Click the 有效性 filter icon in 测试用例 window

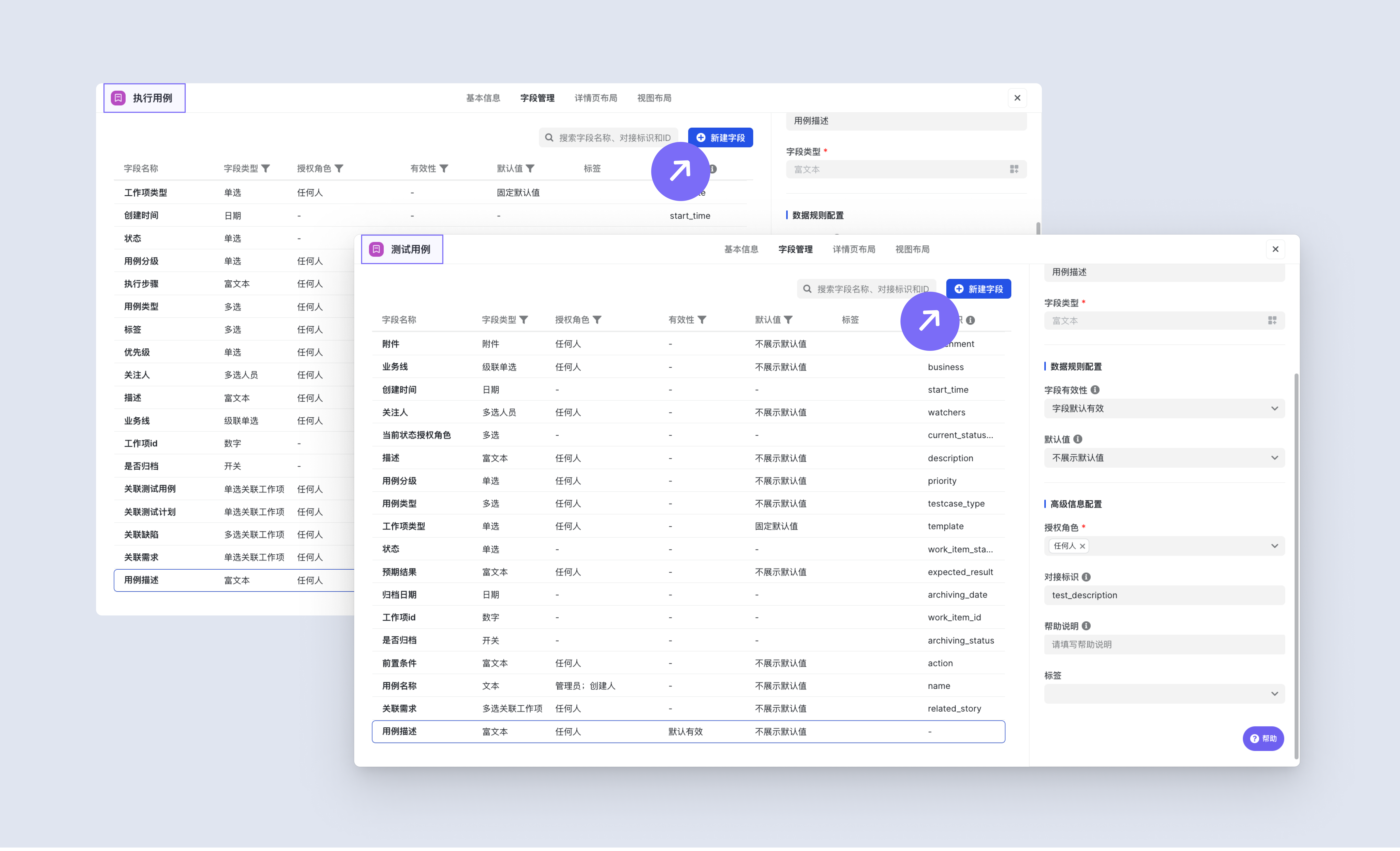702,320
